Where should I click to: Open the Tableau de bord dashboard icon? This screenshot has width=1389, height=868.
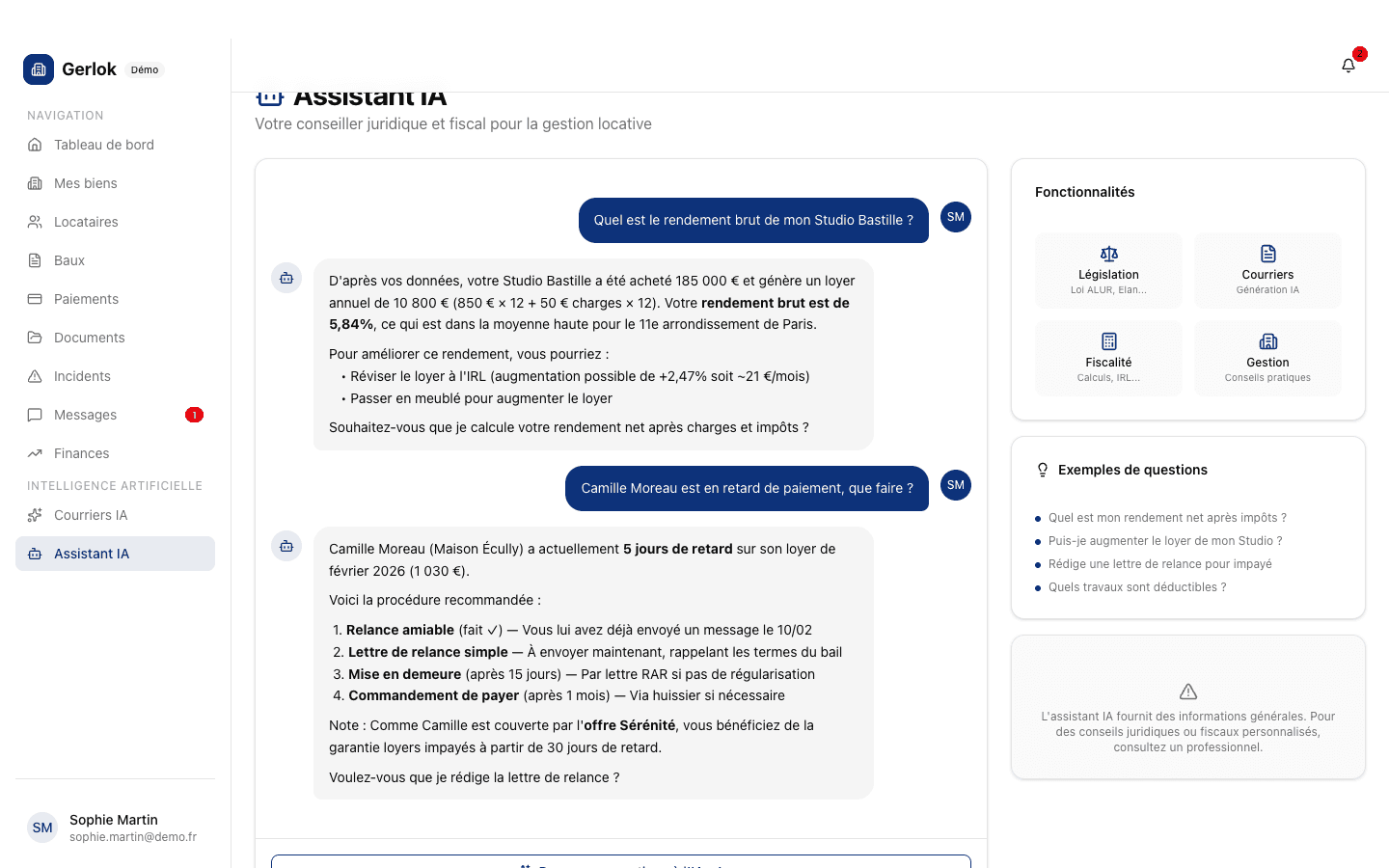pos(35,144)
